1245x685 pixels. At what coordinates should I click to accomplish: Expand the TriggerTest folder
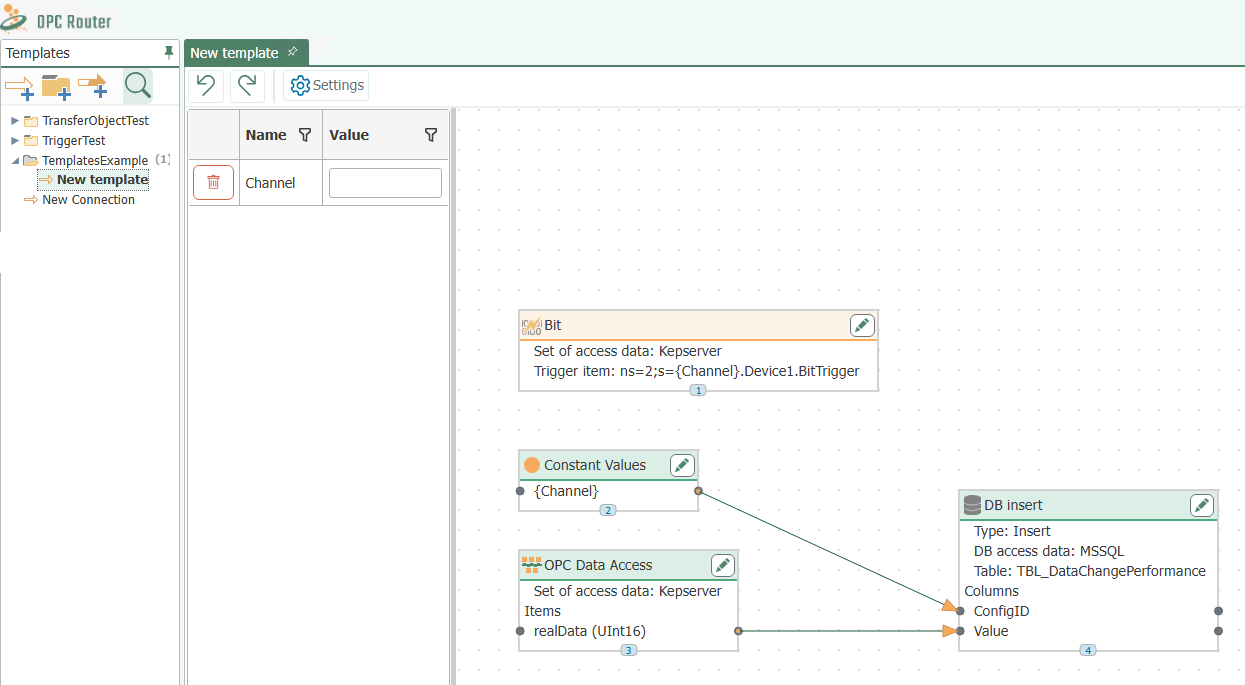coord(15,141)
